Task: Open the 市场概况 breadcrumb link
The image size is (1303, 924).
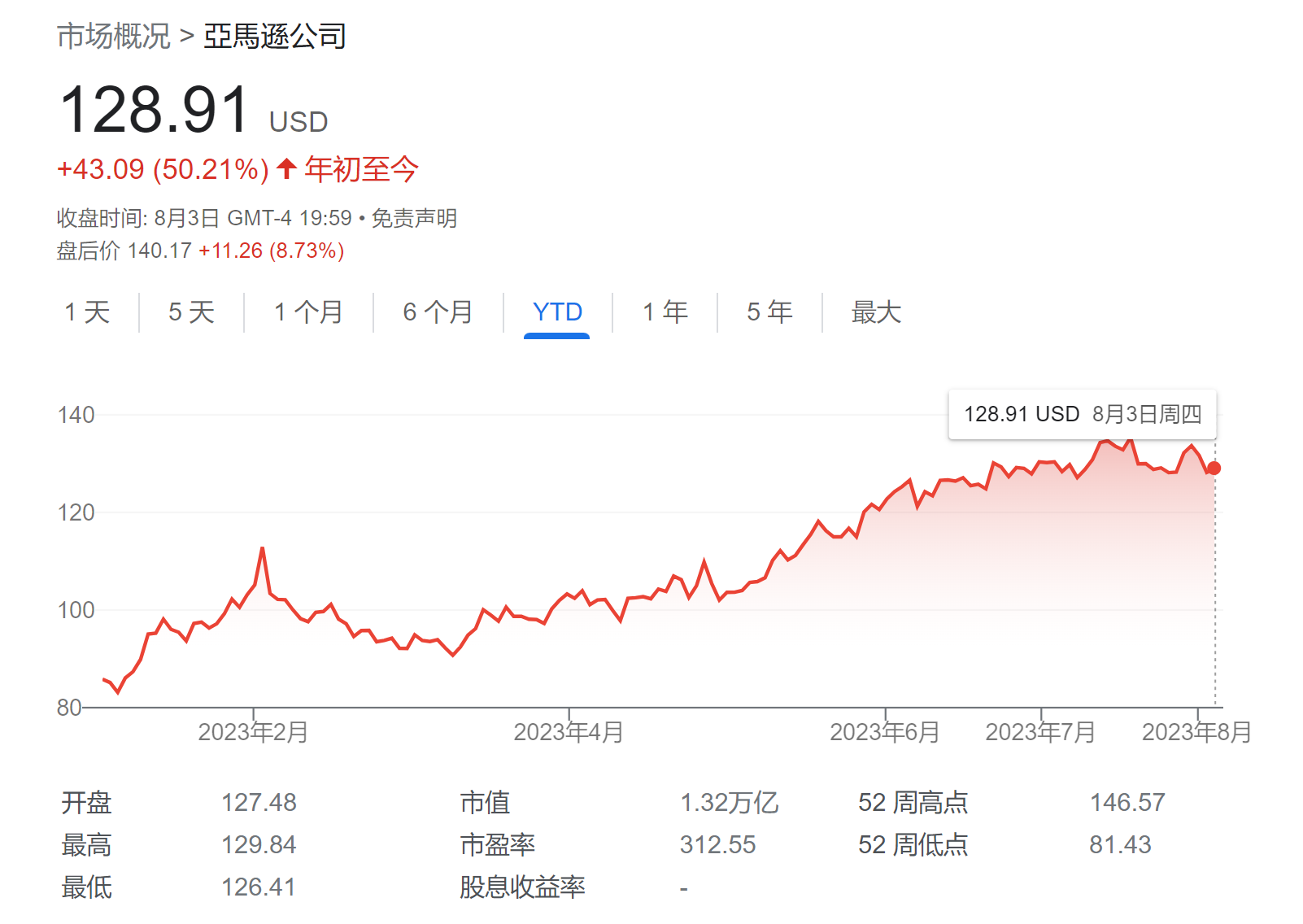Action: pyautogui.click(x=114, y=37)
